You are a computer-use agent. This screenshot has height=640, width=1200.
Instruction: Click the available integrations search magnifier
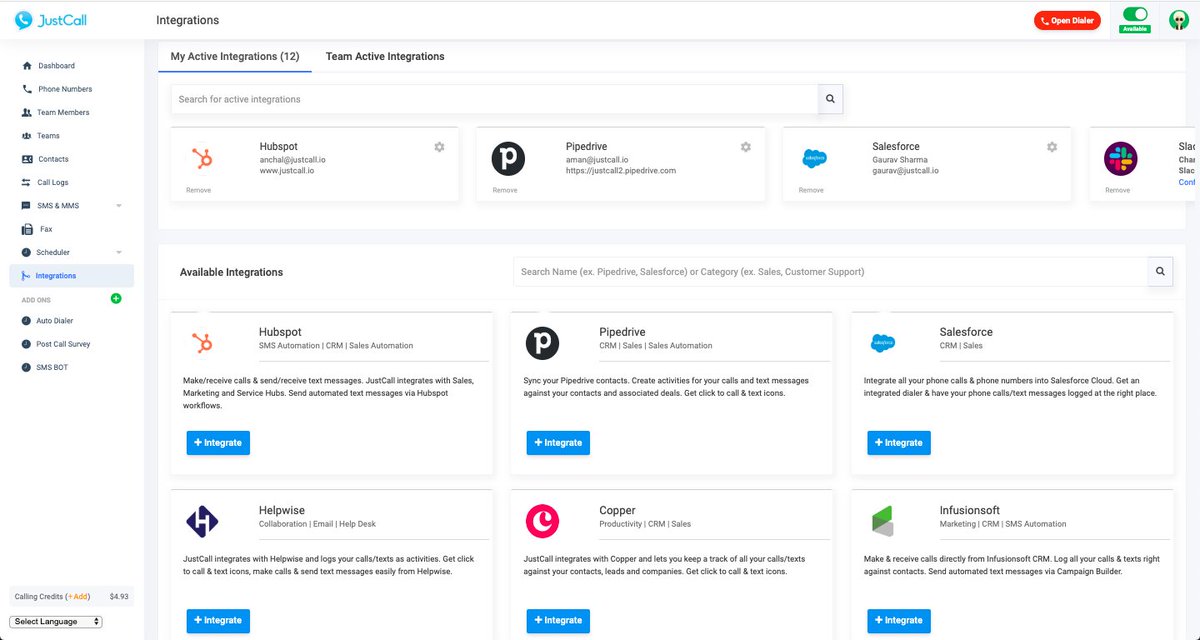click(1160, 271)
